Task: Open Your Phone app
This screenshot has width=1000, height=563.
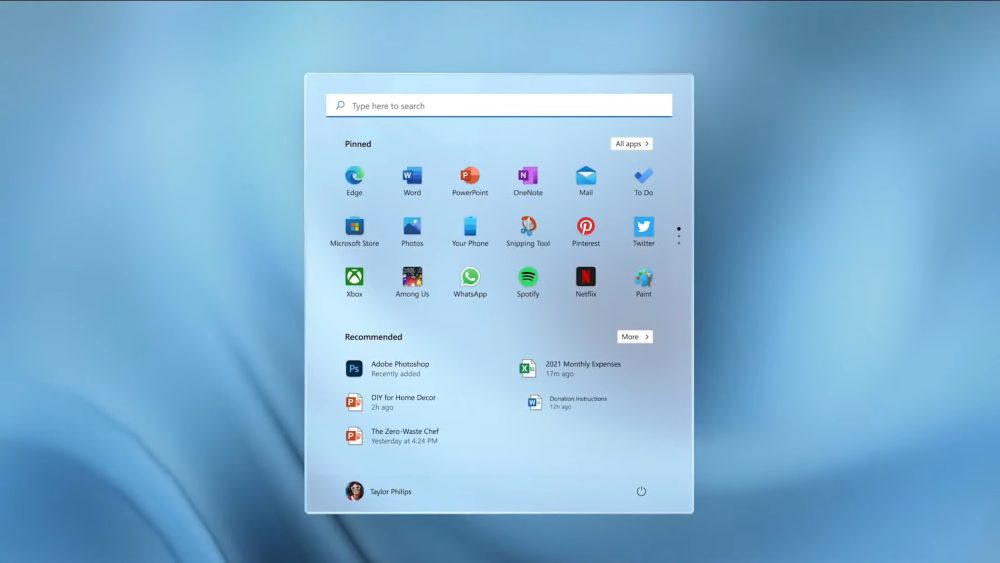Action: tap(470, 232)
